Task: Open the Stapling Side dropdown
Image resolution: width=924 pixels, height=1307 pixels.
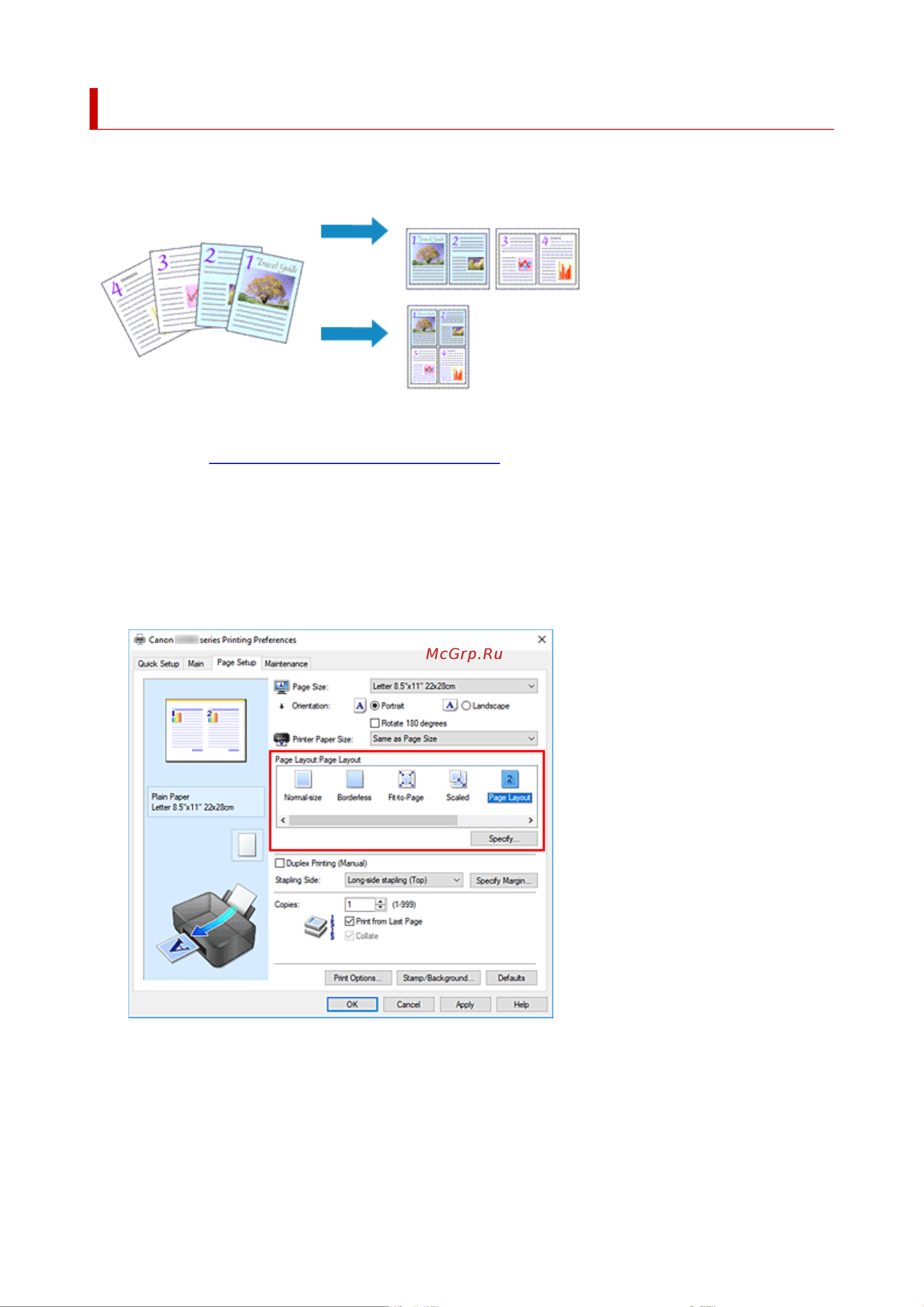Action: coord(404,880)
